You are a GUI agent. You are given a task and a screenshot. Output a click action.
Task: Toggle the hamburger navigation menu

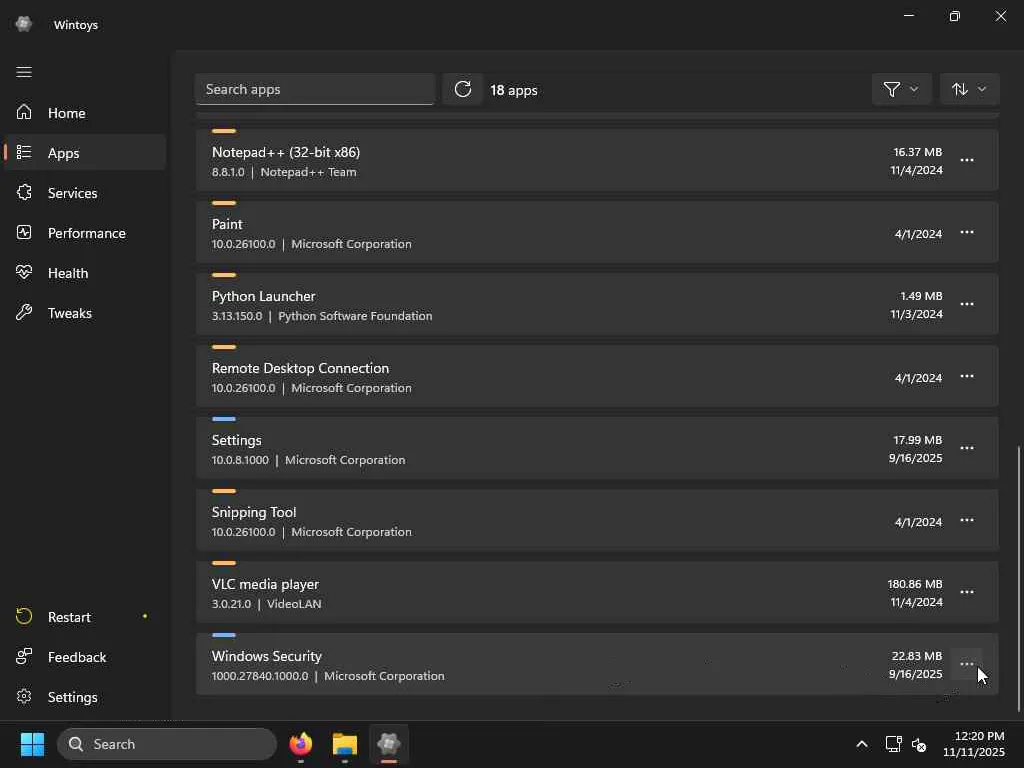coord(24,72)
